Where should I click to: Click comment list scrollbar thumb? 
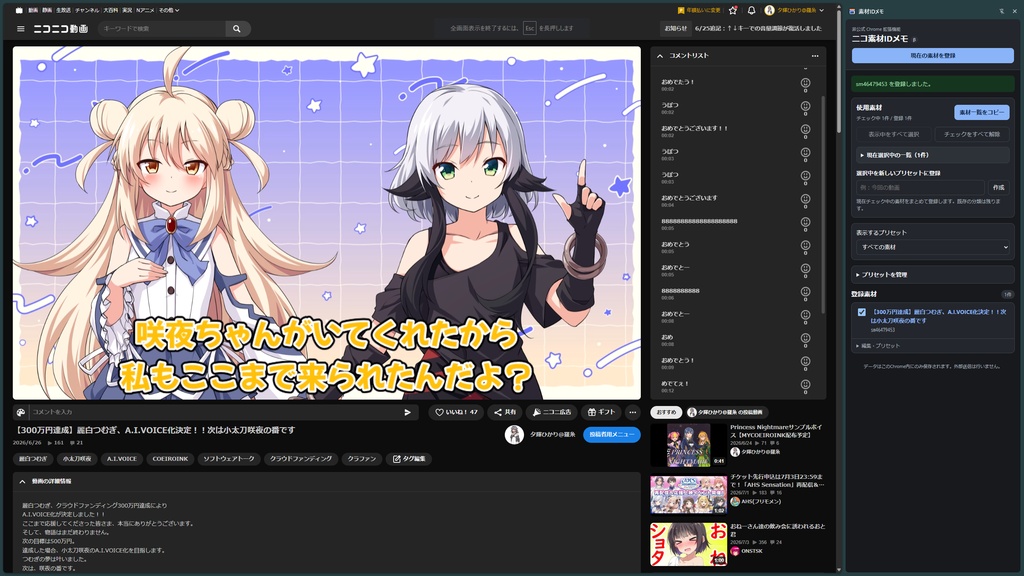point(823,205)
